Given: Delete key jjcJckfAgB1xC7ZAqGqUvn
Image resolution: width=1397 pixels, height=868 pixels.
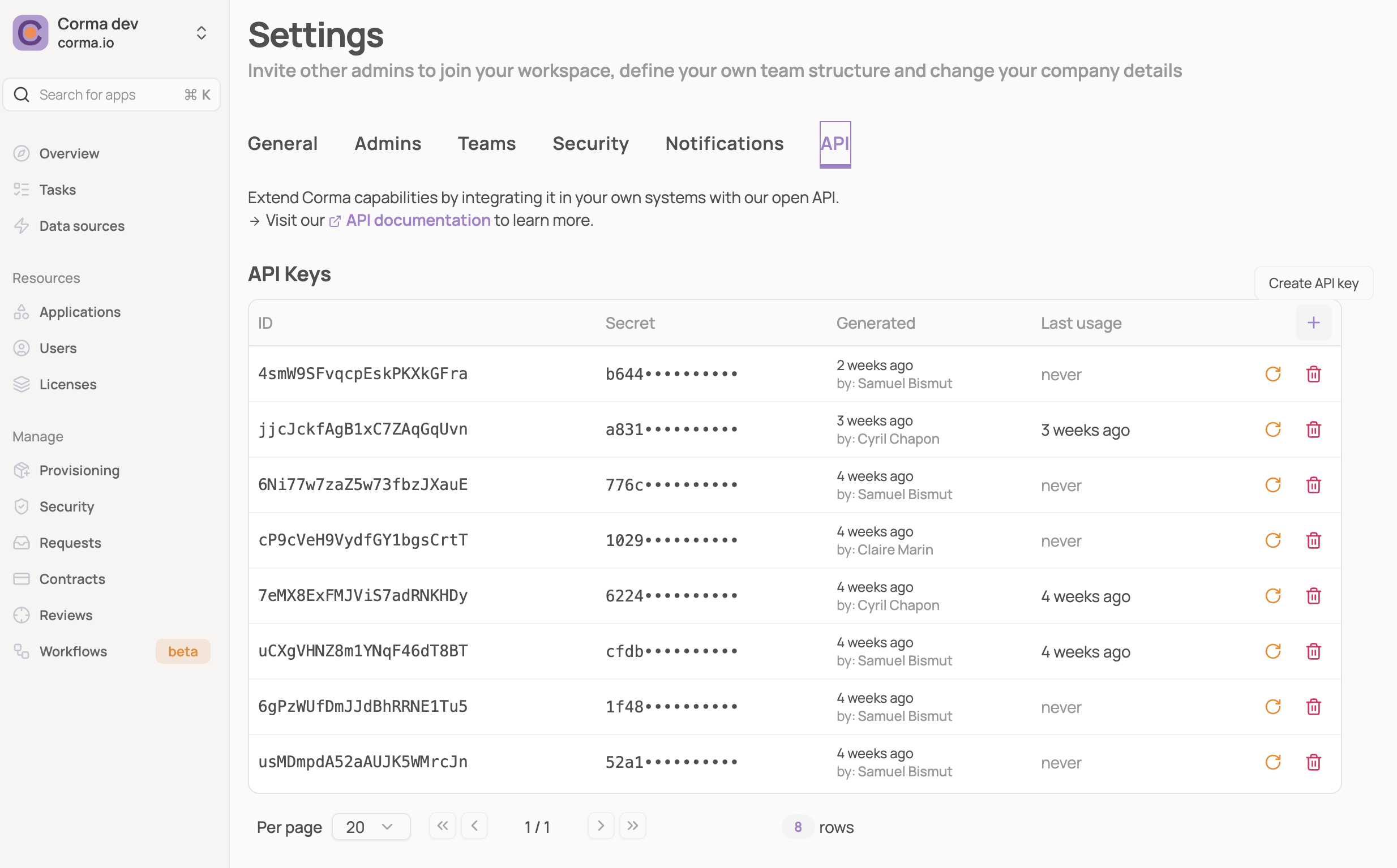Looking at the screenshot, I should coord(1313,429).
